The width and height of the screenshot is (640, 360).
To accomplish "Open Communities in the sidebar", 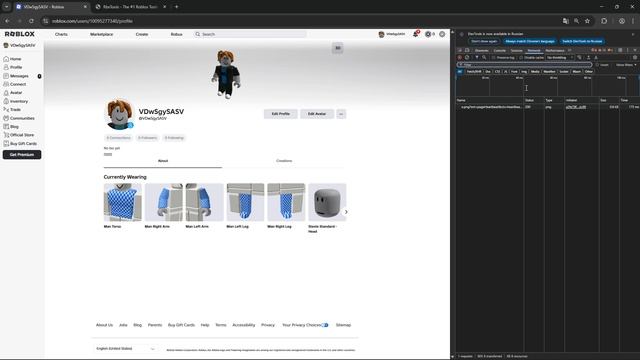I will [19, 118].
